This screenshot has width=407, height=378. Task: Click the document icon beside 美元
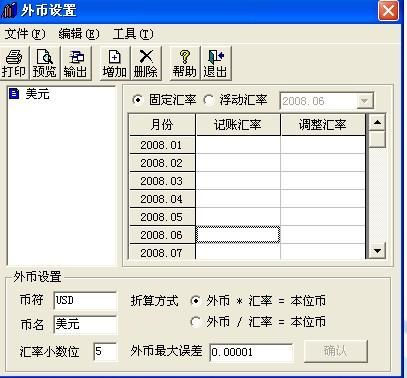point(14,94)
